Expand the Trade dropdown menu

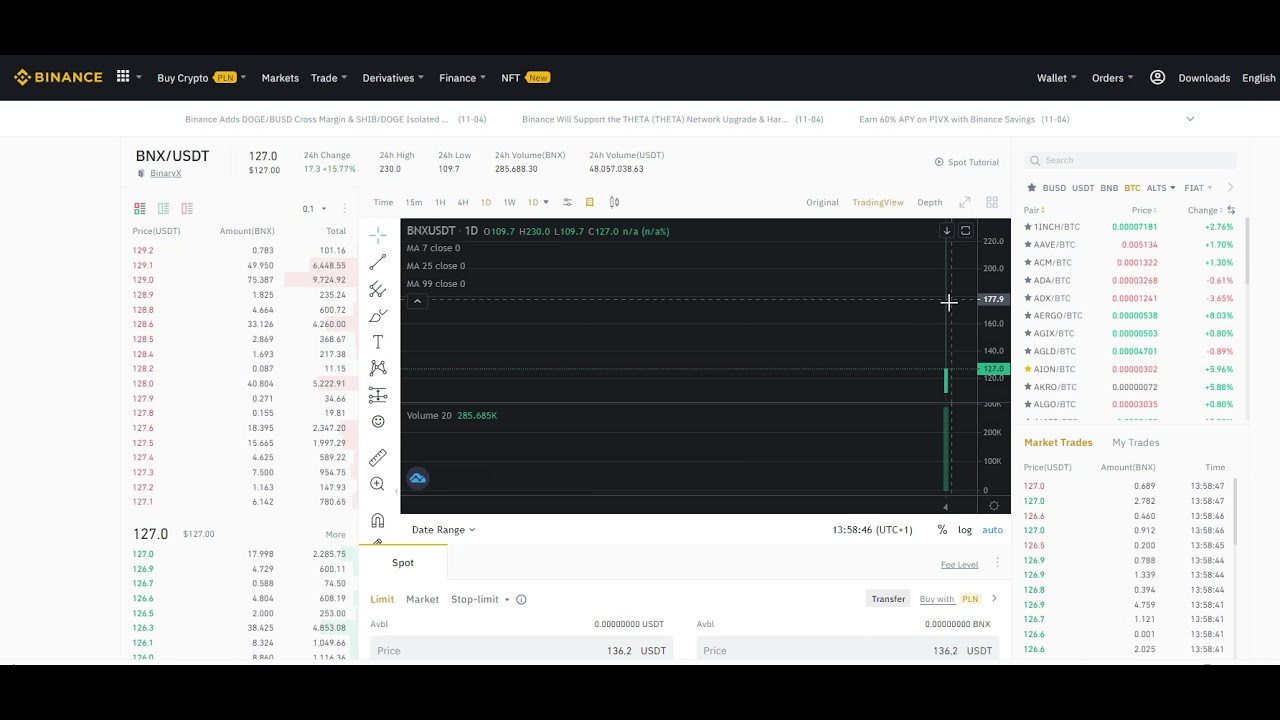pyautogui.click(x=329, y=78)
